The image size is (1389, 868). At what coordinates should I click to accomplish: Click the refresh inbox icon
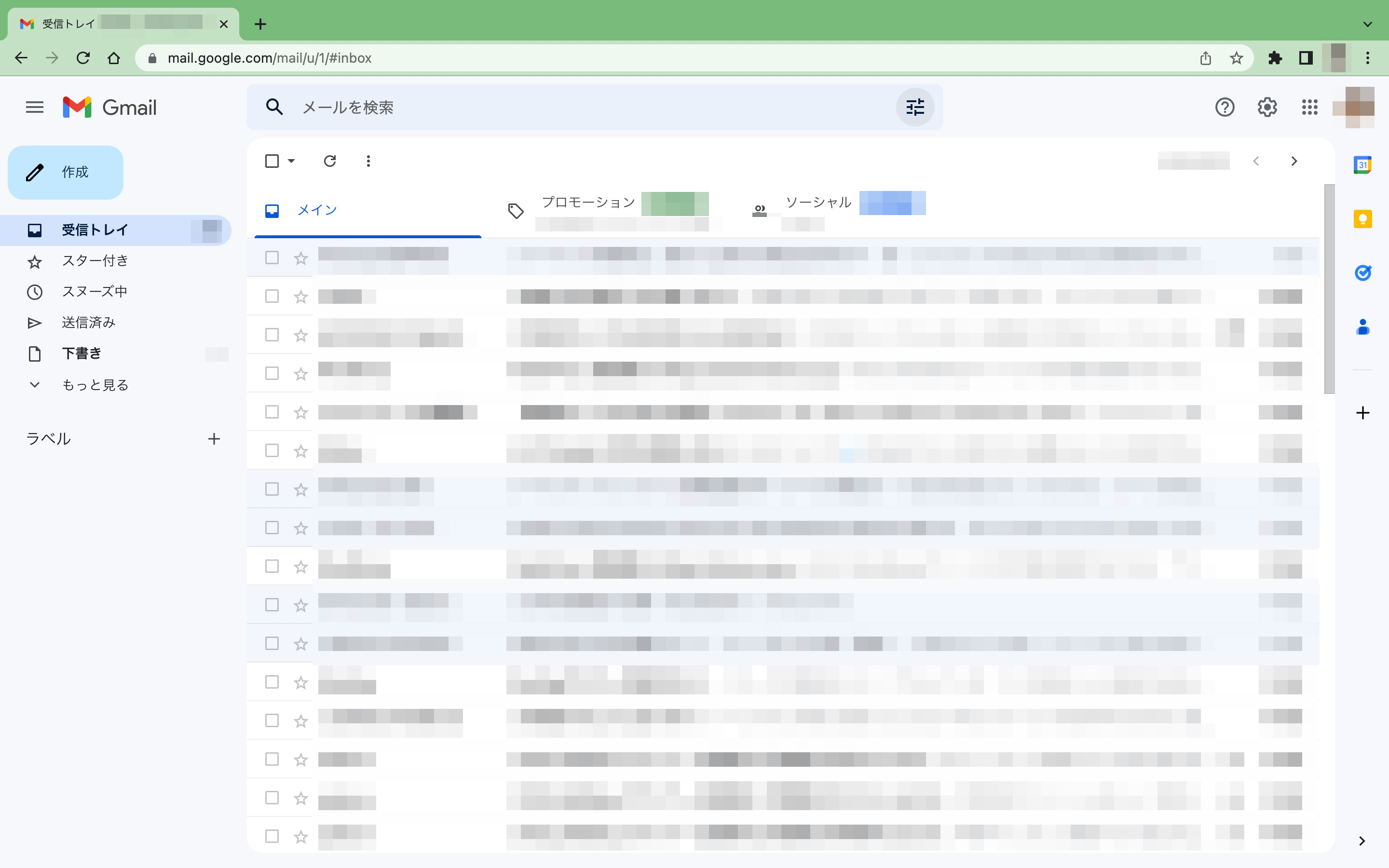point(329,161)
